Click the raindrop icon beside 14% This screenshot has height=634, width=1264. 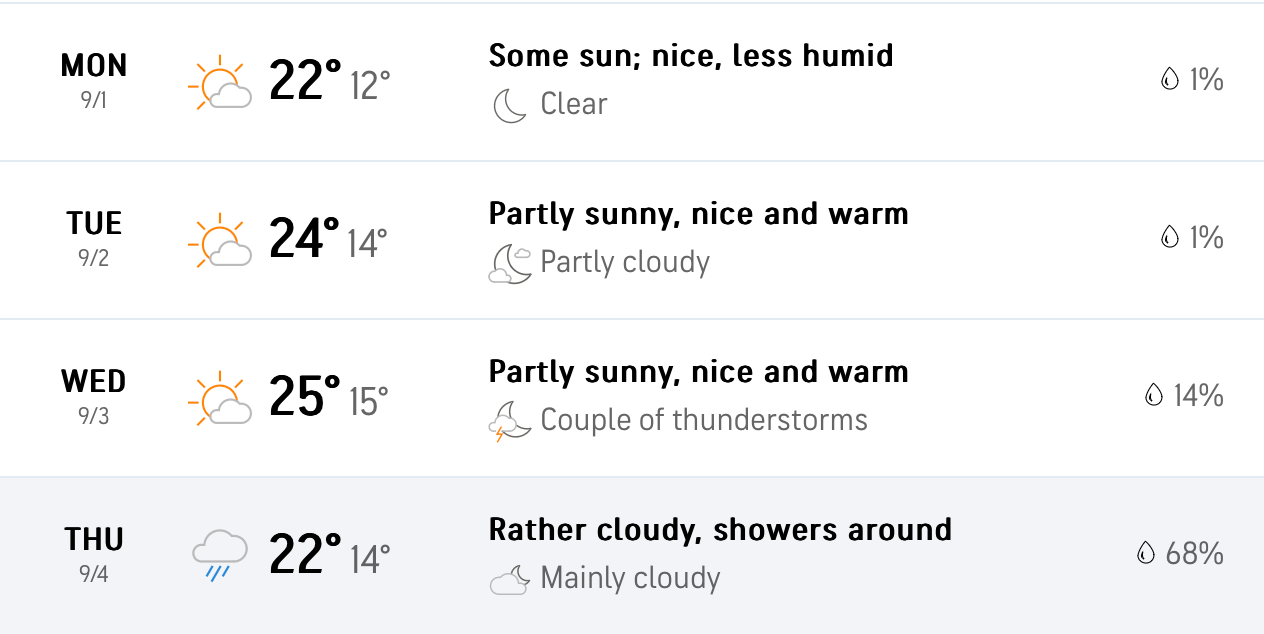(1154, 395)
